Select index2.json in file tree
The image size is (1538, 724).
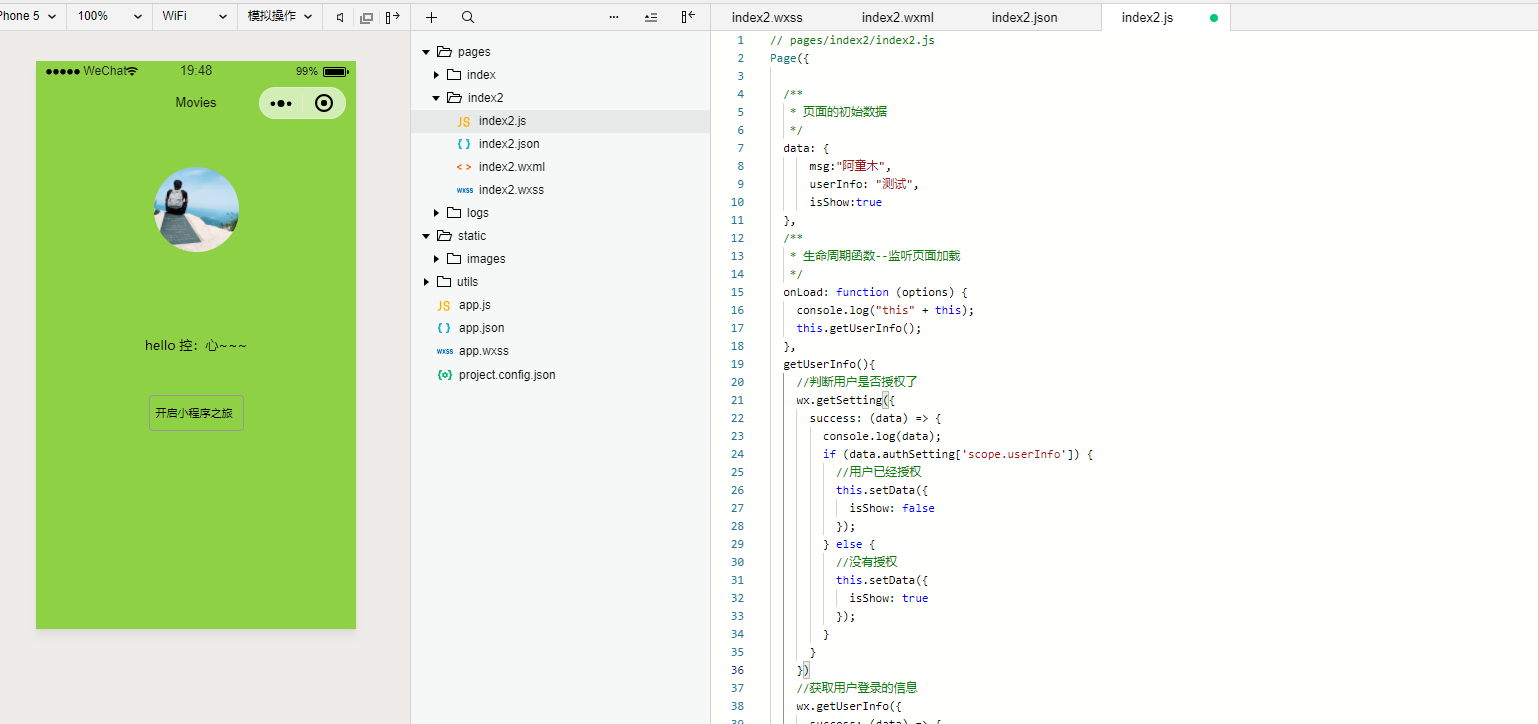click(560, 144)
